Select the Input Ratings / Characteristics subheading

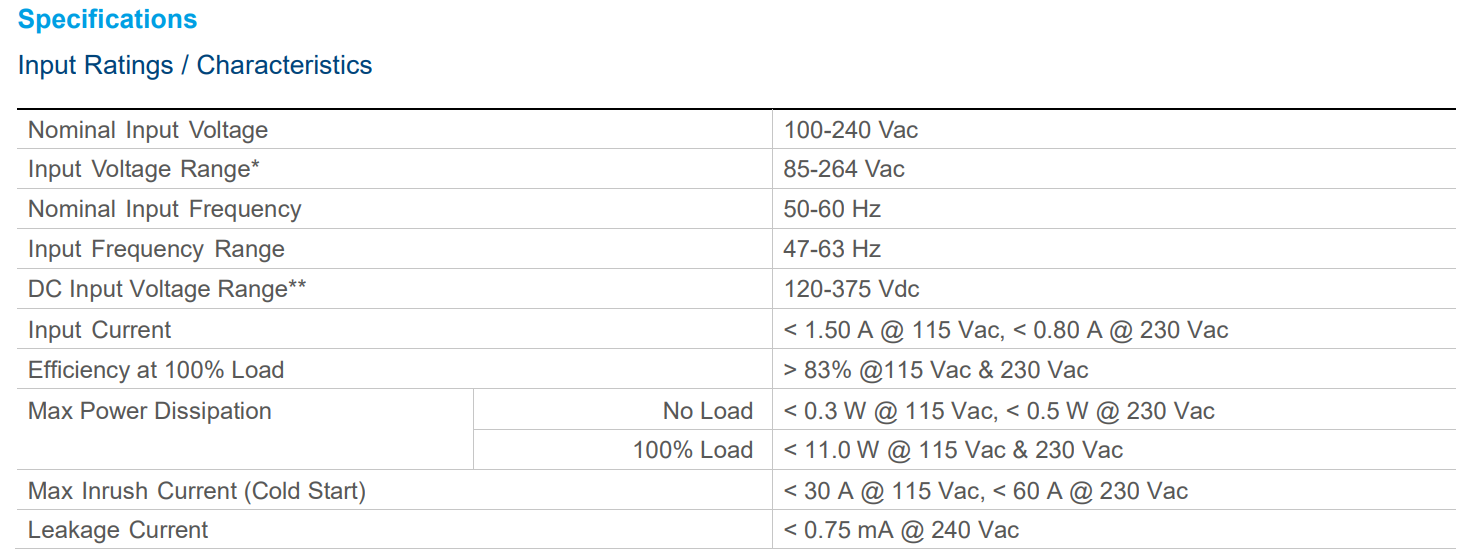(x=195, y=65)
